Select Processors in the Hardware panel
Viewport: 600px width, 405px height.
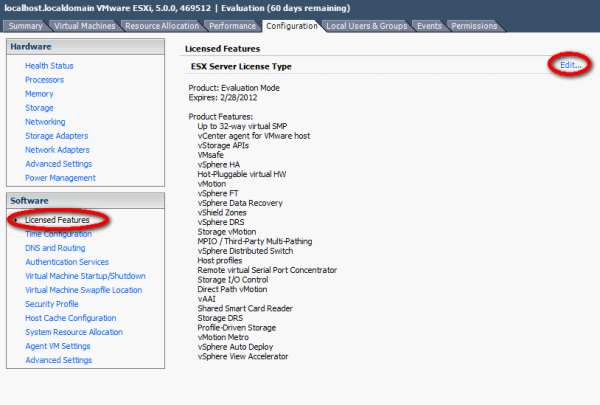[44, 80]
